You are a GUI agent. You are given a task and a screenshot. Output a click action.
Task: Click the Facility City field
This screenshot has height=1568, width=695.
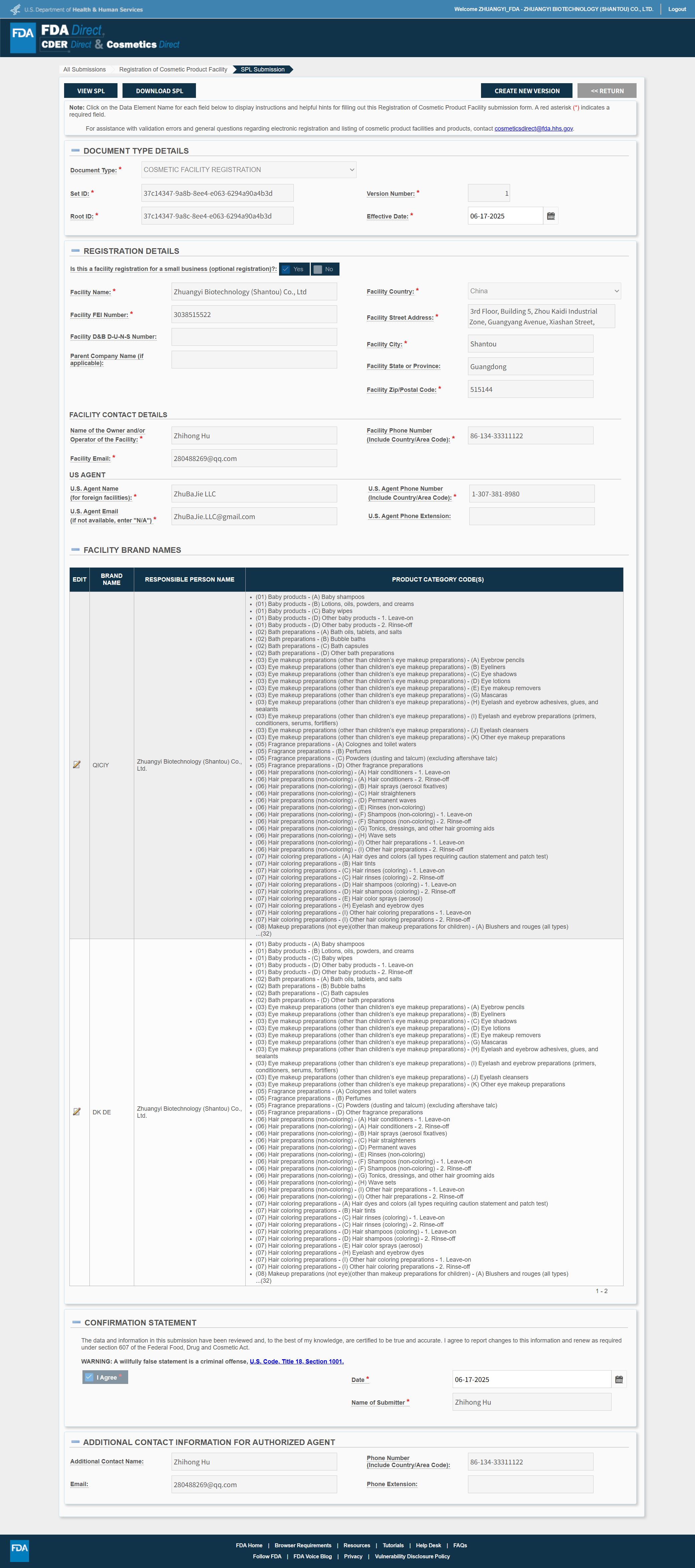coord(531,344)
